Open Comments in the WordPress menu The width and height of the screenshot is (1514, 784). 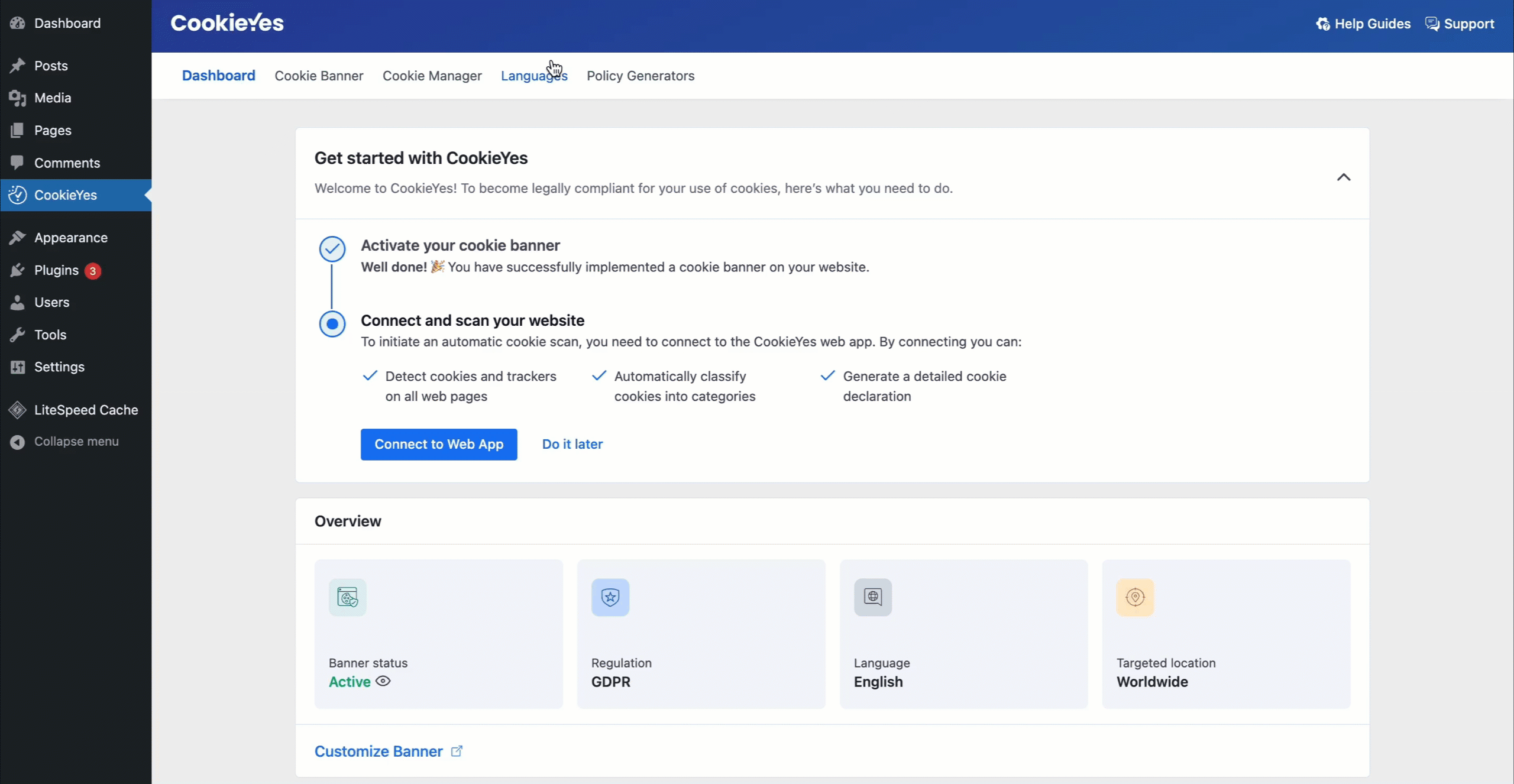76,163
